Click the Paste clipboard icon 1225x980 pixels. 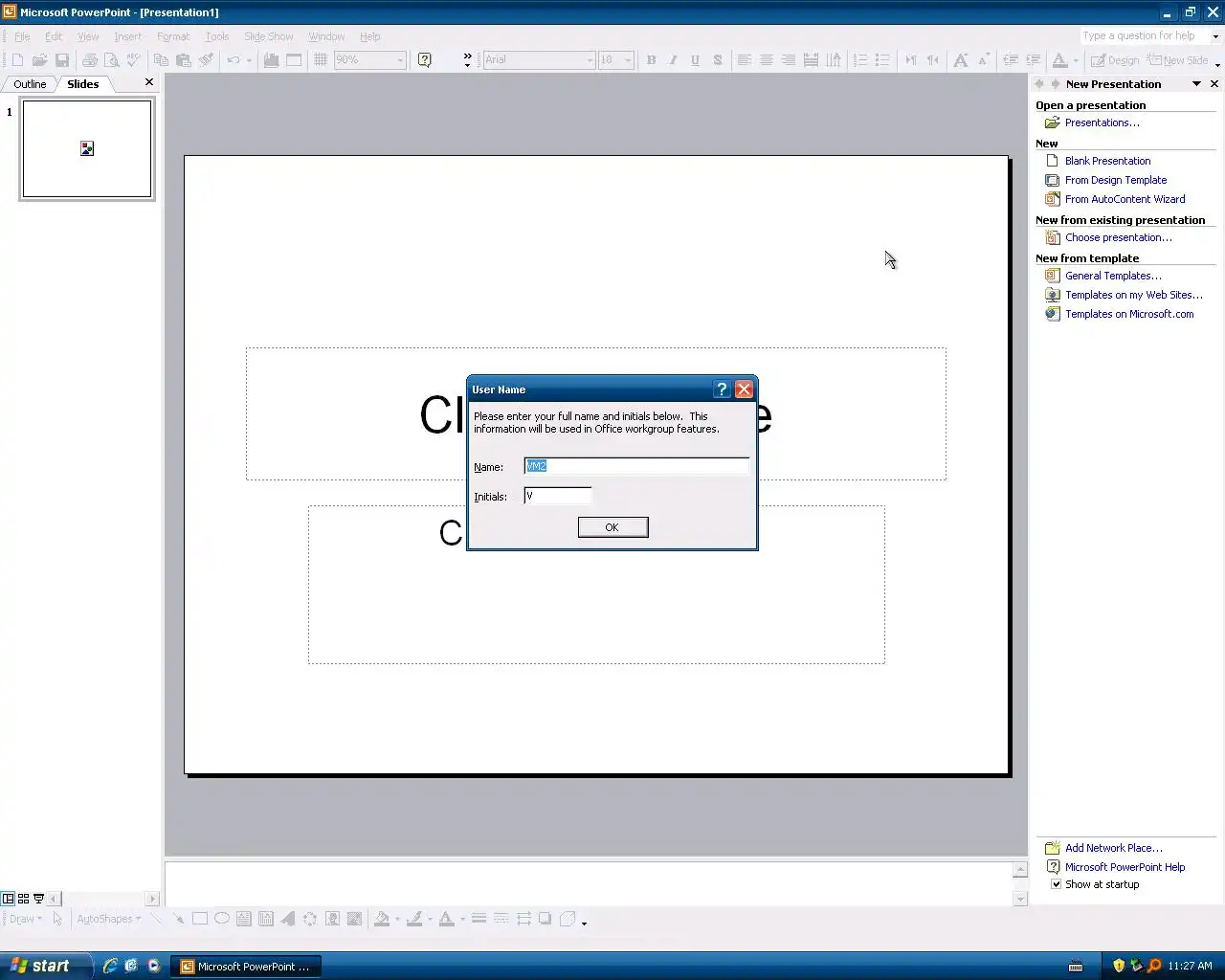pyautogui.click(x=184, y=60)
